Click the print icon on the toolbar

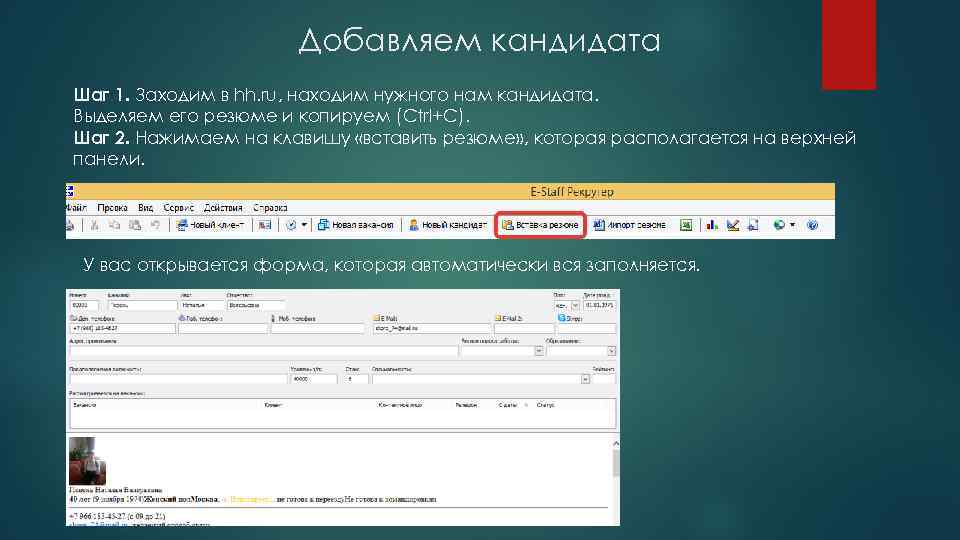pos(70,225)
